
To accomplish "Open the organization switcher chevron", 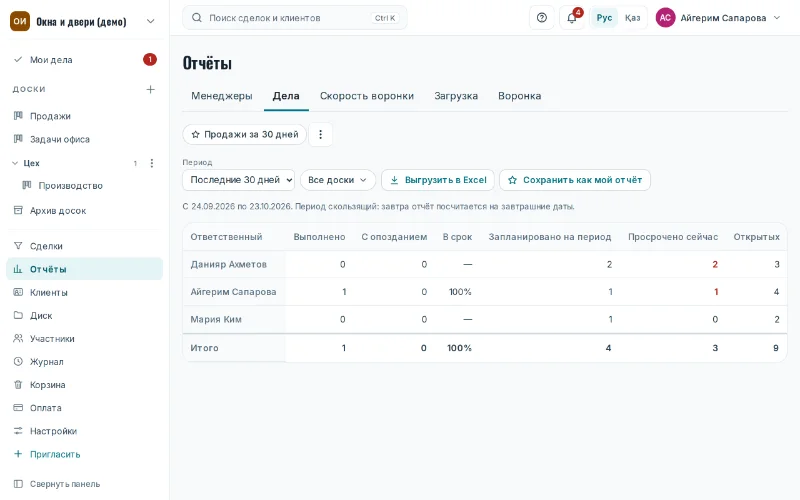I will (x=151, y=21).
